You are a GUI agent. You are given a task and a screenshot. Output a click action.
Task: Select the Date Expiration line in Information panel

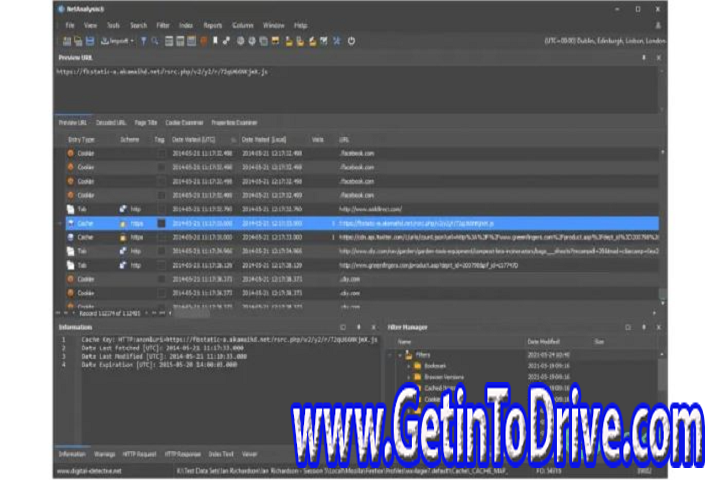(x=159, y=365)
